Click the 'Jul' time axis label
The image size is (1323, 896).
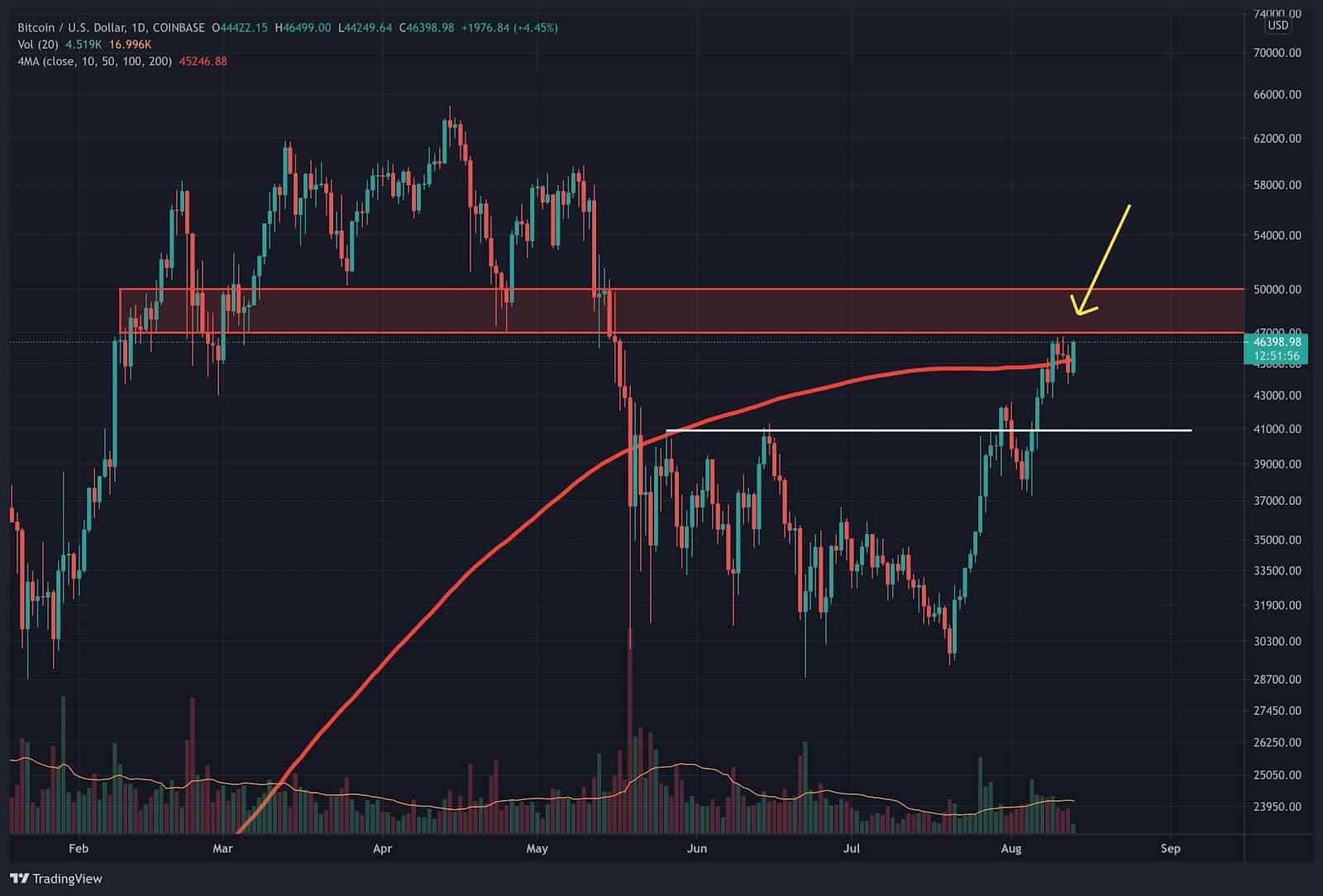tap(852, 849)
